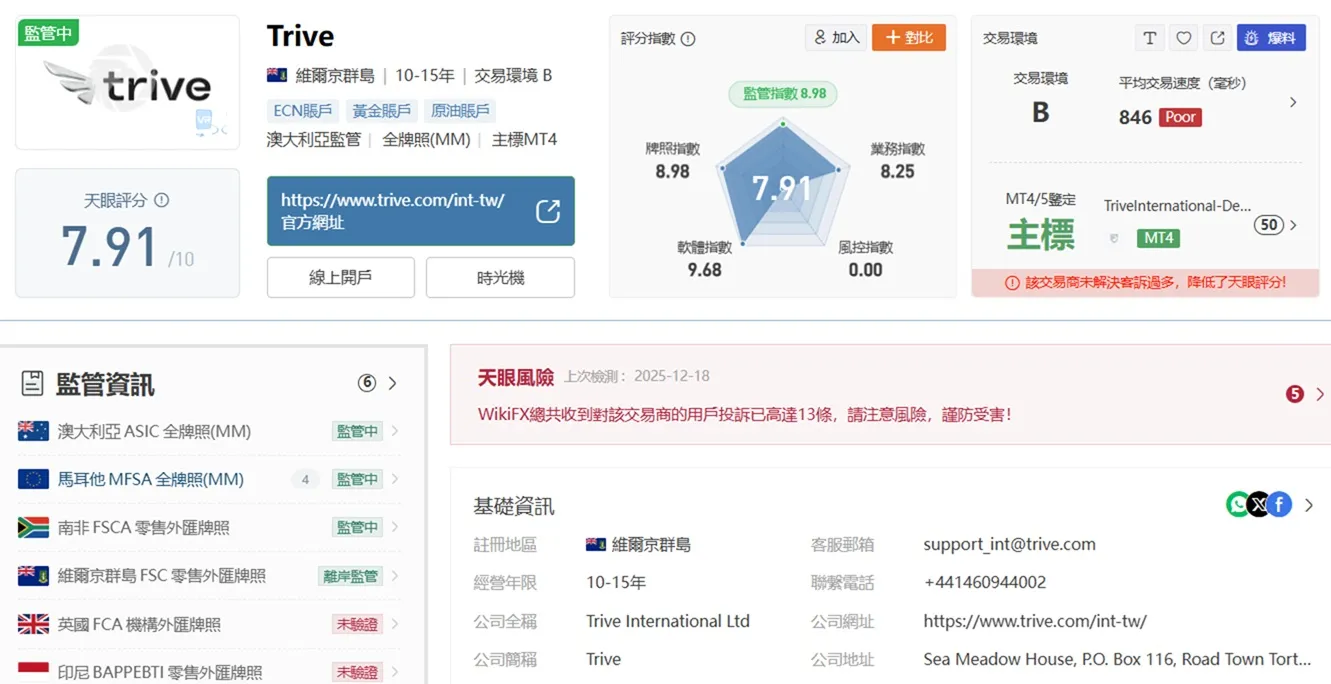Click the EU flag icon for MFSA
Viewport: 1331px width, 684px height.
tap(33, 479)
